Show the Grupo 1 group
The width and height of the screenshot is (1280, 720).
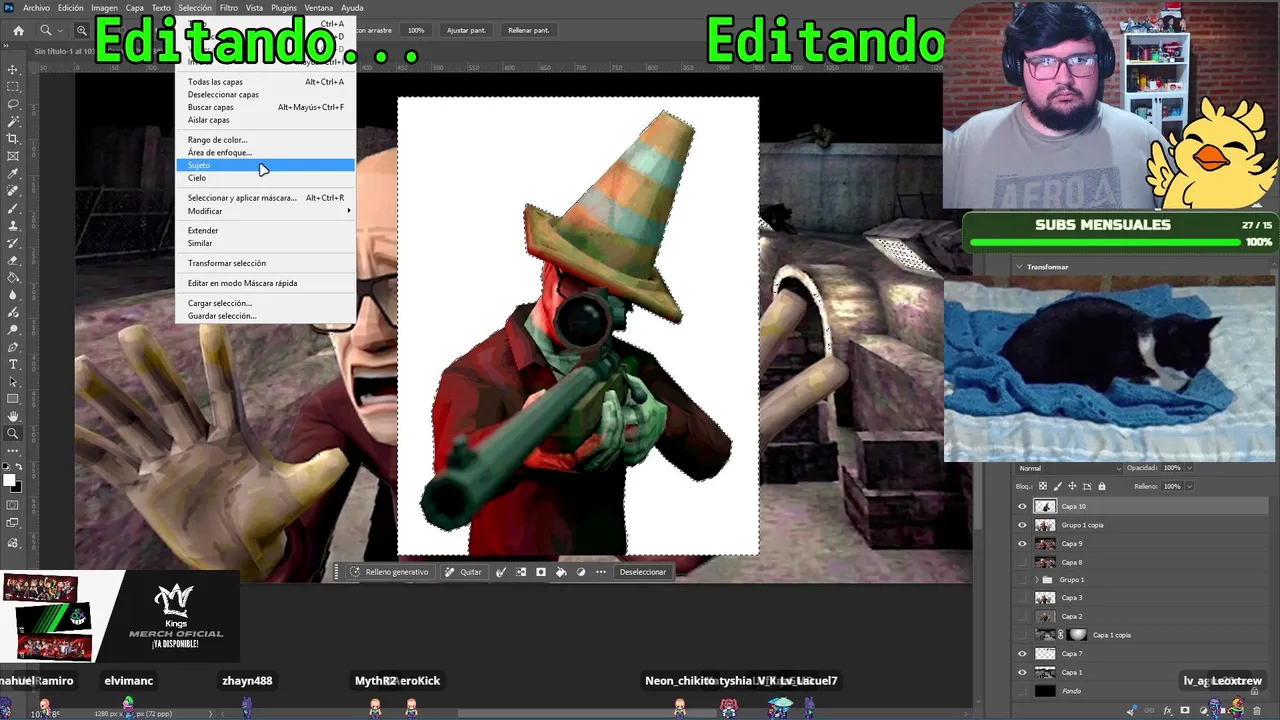point(1022,580)
